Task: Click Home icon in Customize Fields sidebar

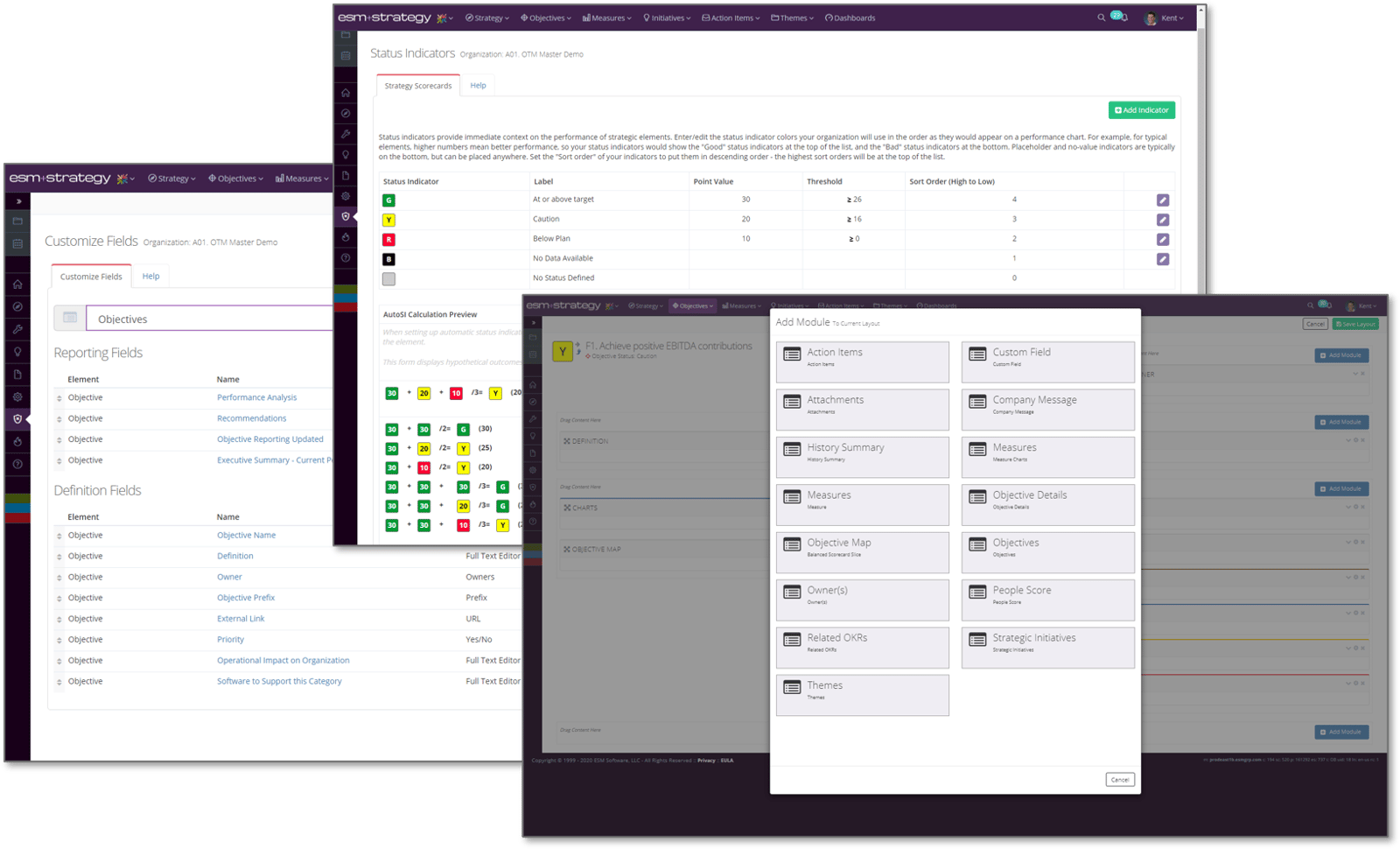Action: click(17, 284)
